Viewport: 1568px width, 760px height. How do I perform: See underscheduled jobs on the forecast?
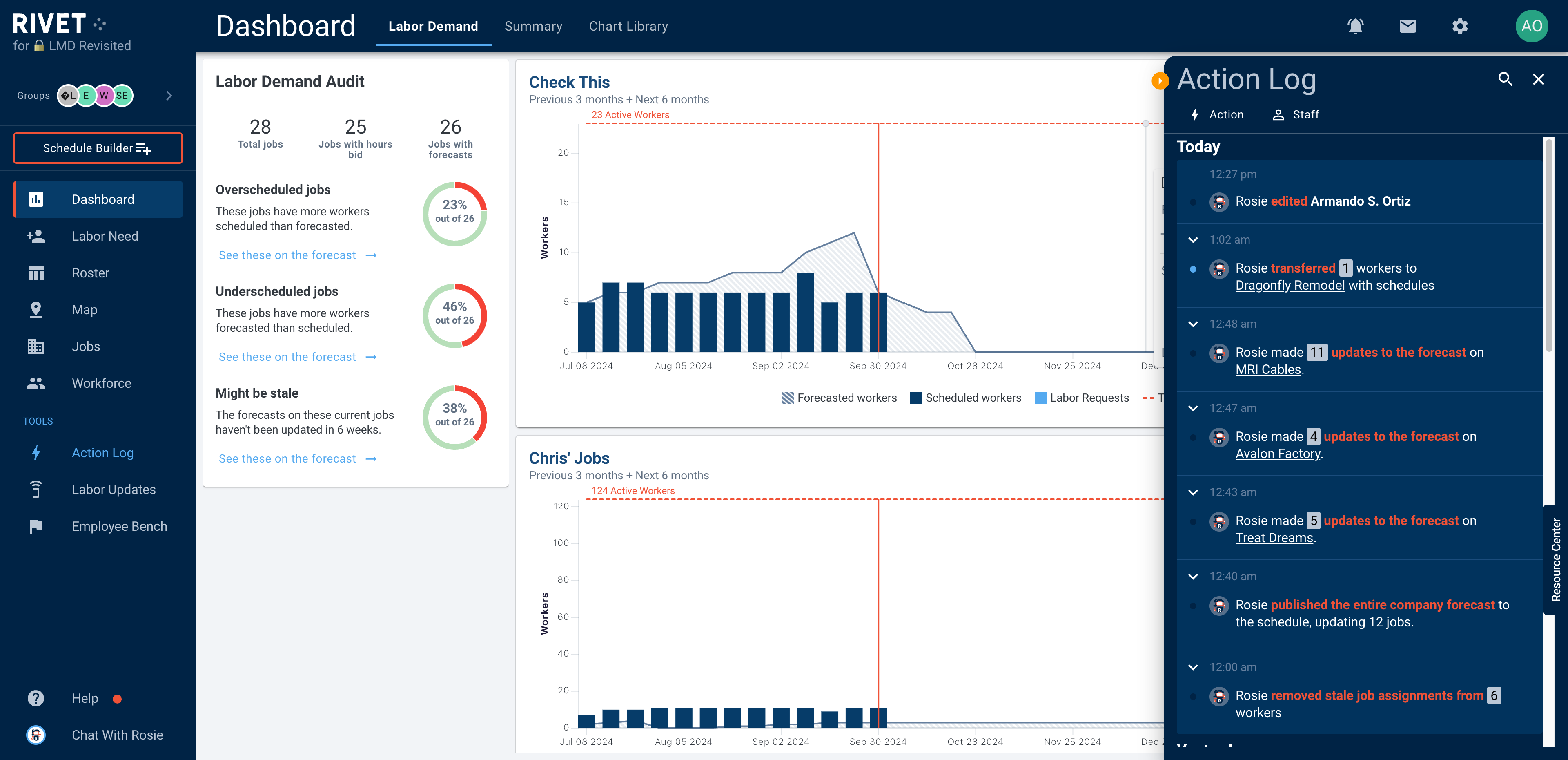pos(298,357)
